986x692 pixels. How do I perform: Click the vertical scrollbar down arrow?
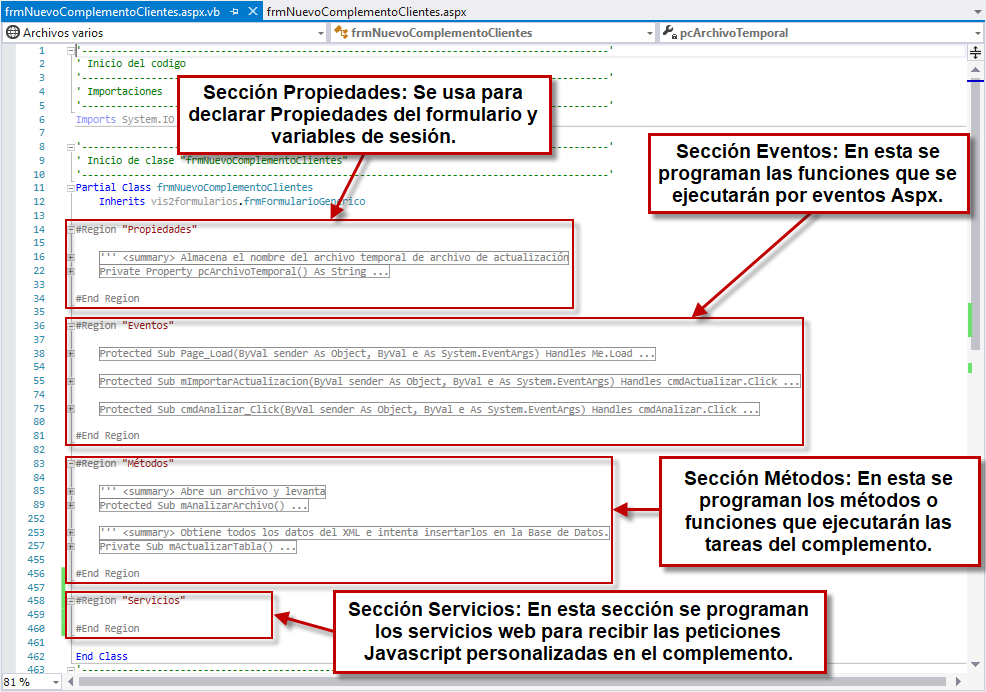coord(975,664)
